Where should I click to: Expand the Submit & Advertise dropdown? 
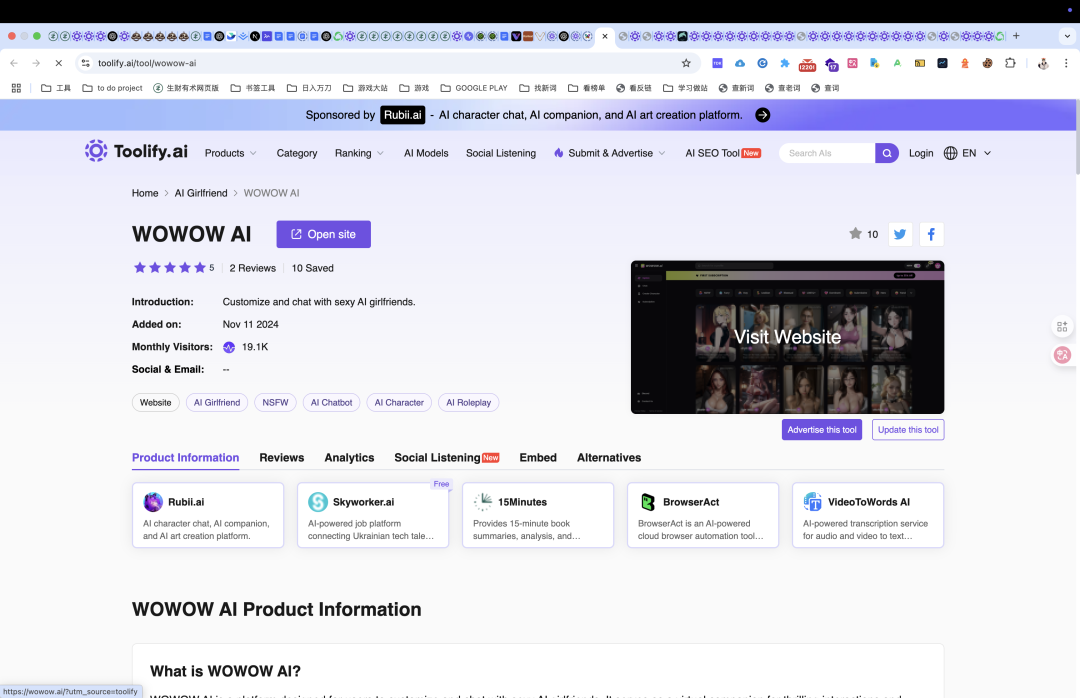(x=610, y=153)
